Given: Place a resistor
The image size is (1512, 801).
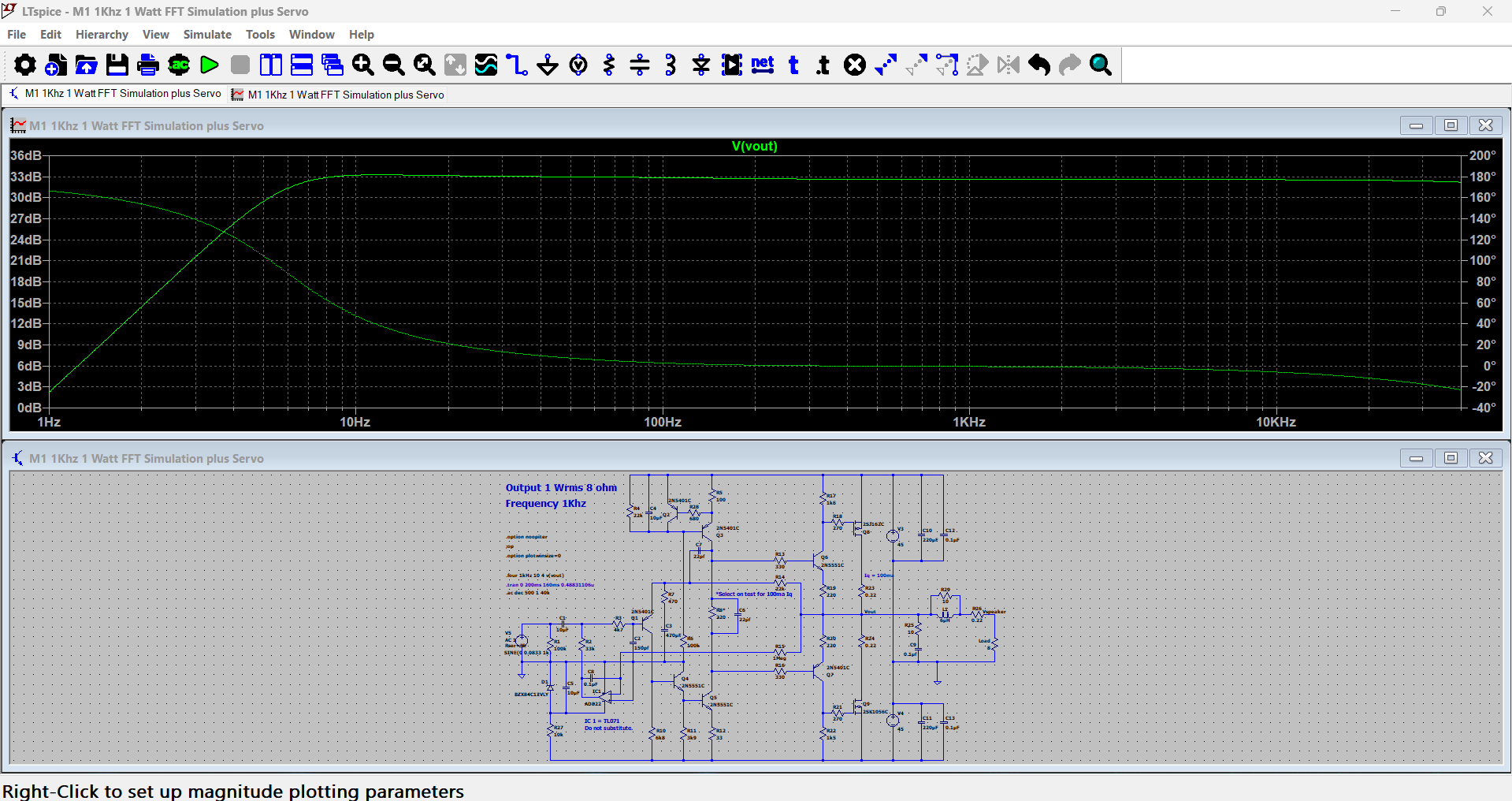Looking at the screenshot, I should [609, 65].
